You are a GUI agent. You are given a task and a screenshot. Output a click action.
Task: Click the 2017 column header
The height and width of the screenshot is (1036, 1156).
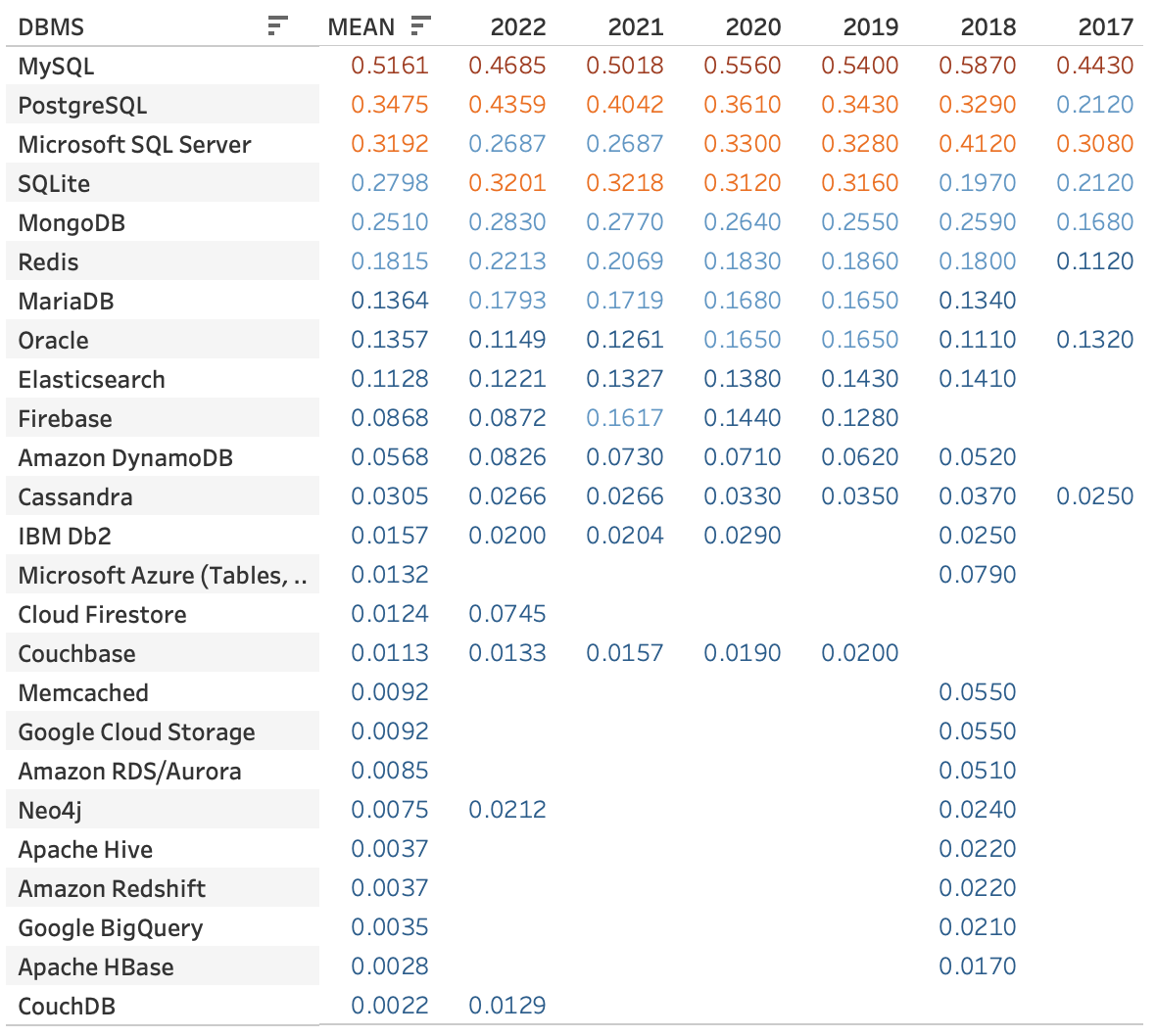pos(1105,27)
